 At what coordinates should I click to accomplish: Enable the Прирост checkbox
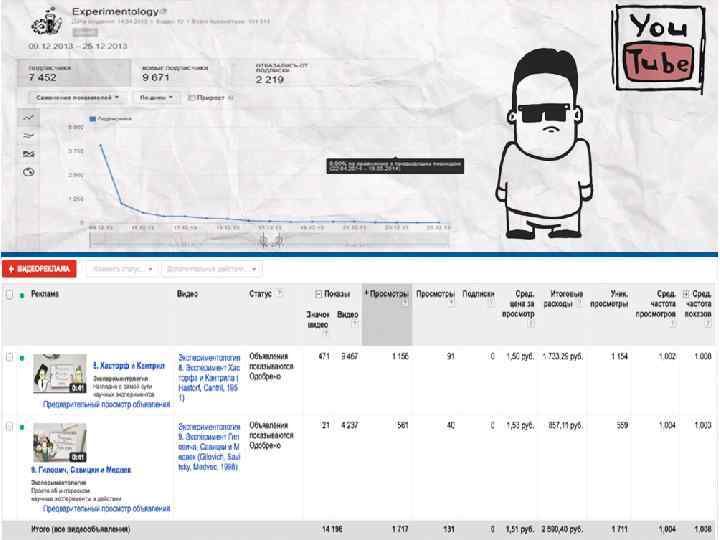pos(192,97)
